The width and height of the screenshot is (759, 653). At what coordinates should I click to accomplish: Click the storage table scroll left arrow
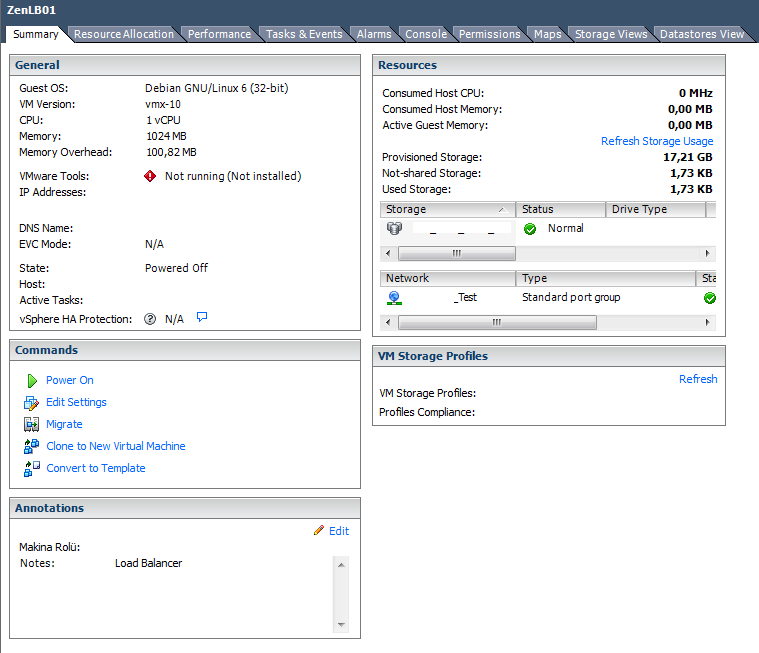point(388,253)
